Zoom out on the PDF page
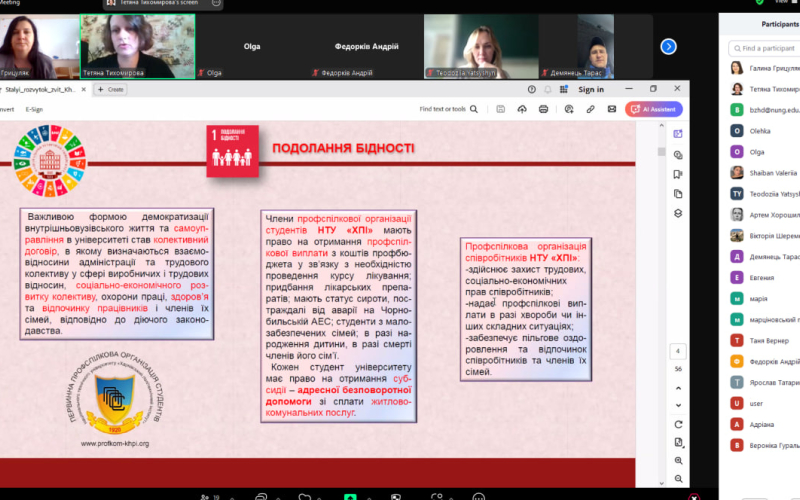800x500 pixels. pyautogui.click(x=678, y=479)
